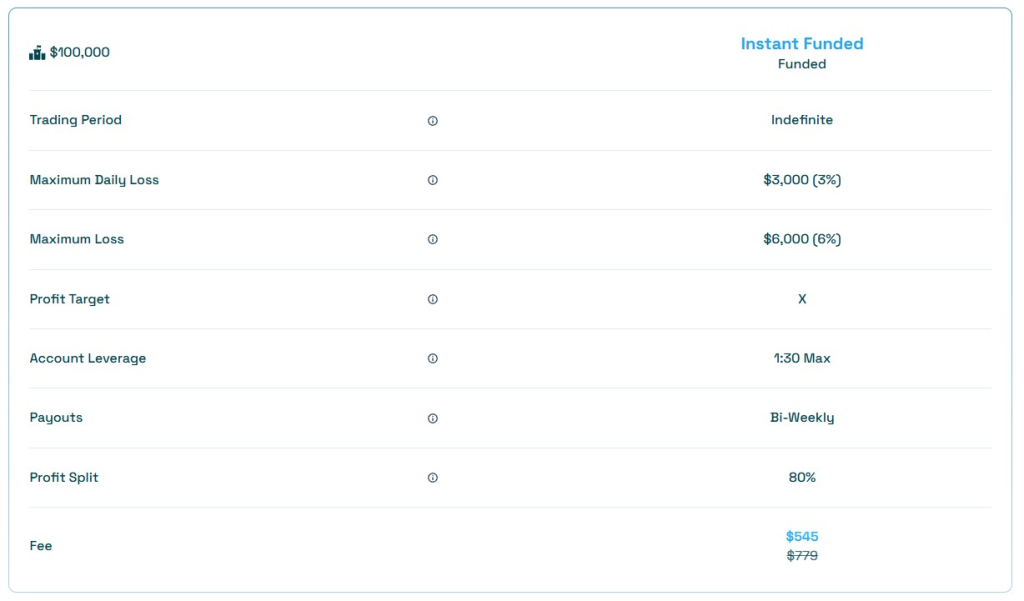Open the Payouts info tooltip icon
The image size is (1024, 601).
click(x=432, y=418)
